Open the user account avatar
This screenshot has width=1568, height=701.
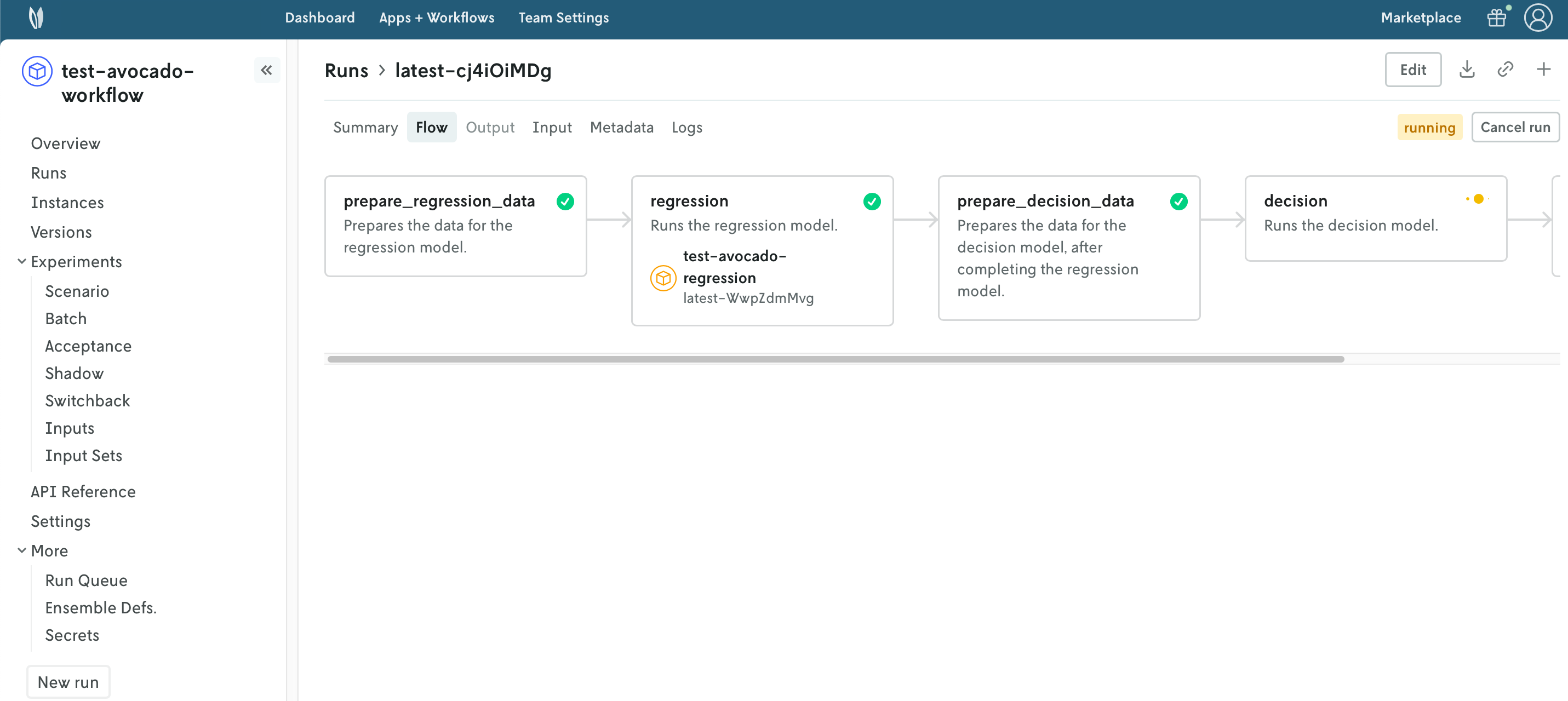pos(1537,18)
